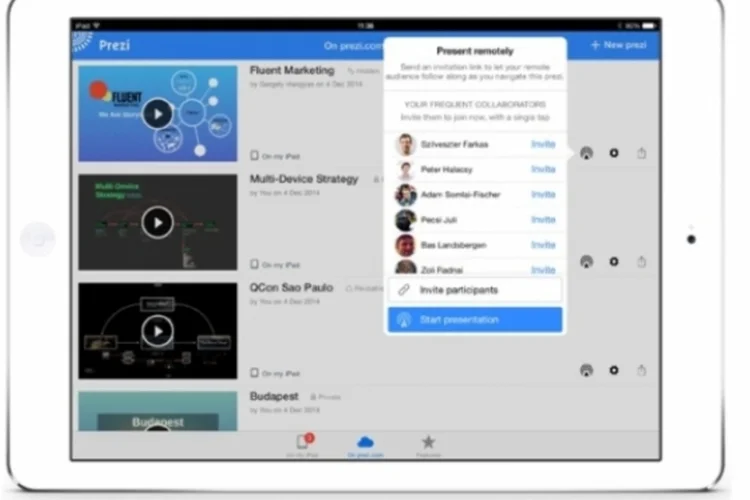
Task: Tap Bas Landsbergen avatar photo
Action: 406,245
